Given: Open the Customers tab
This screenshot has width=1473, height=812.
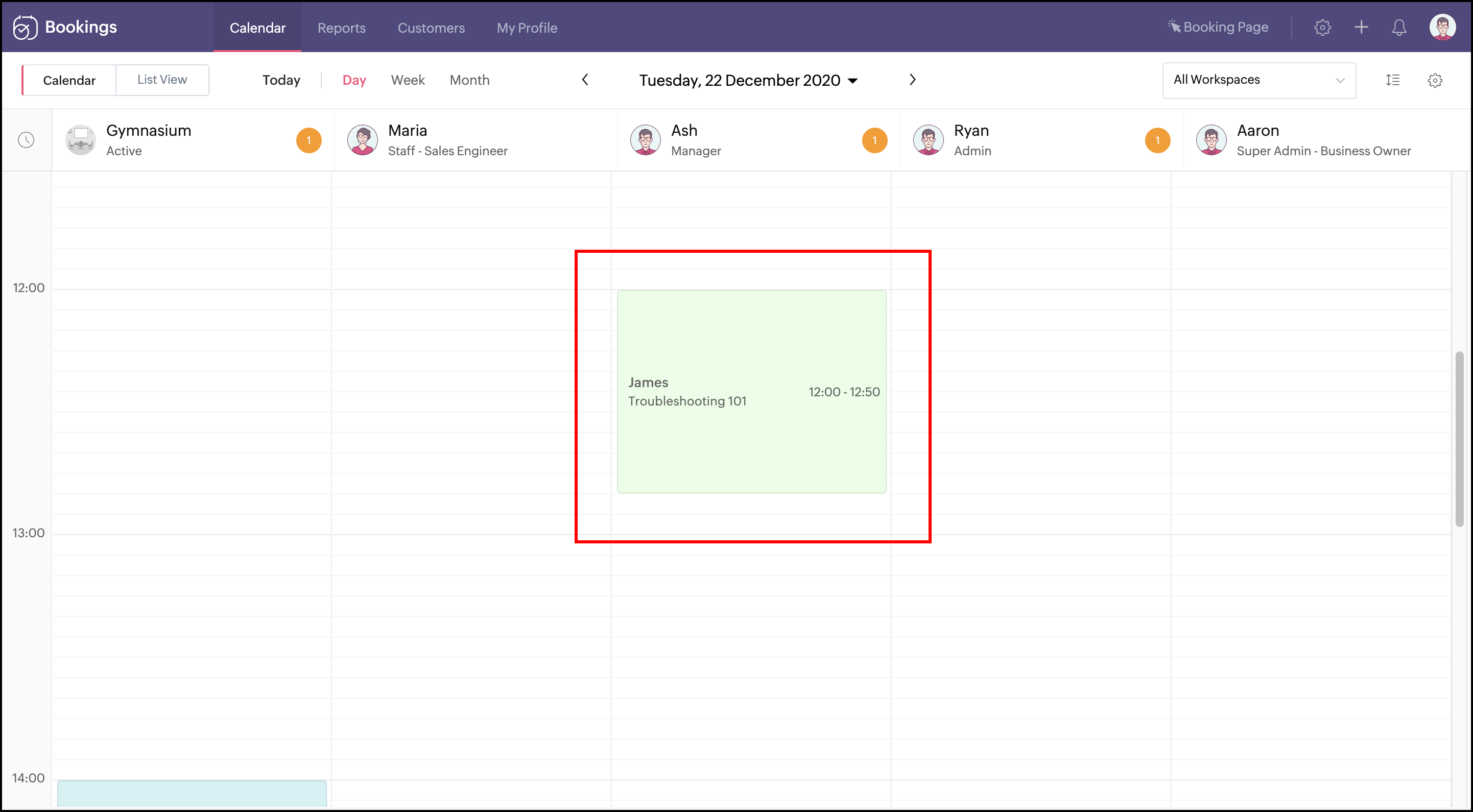Looking at the screenshot, I should pyautogui.click(x=431, y=28).
